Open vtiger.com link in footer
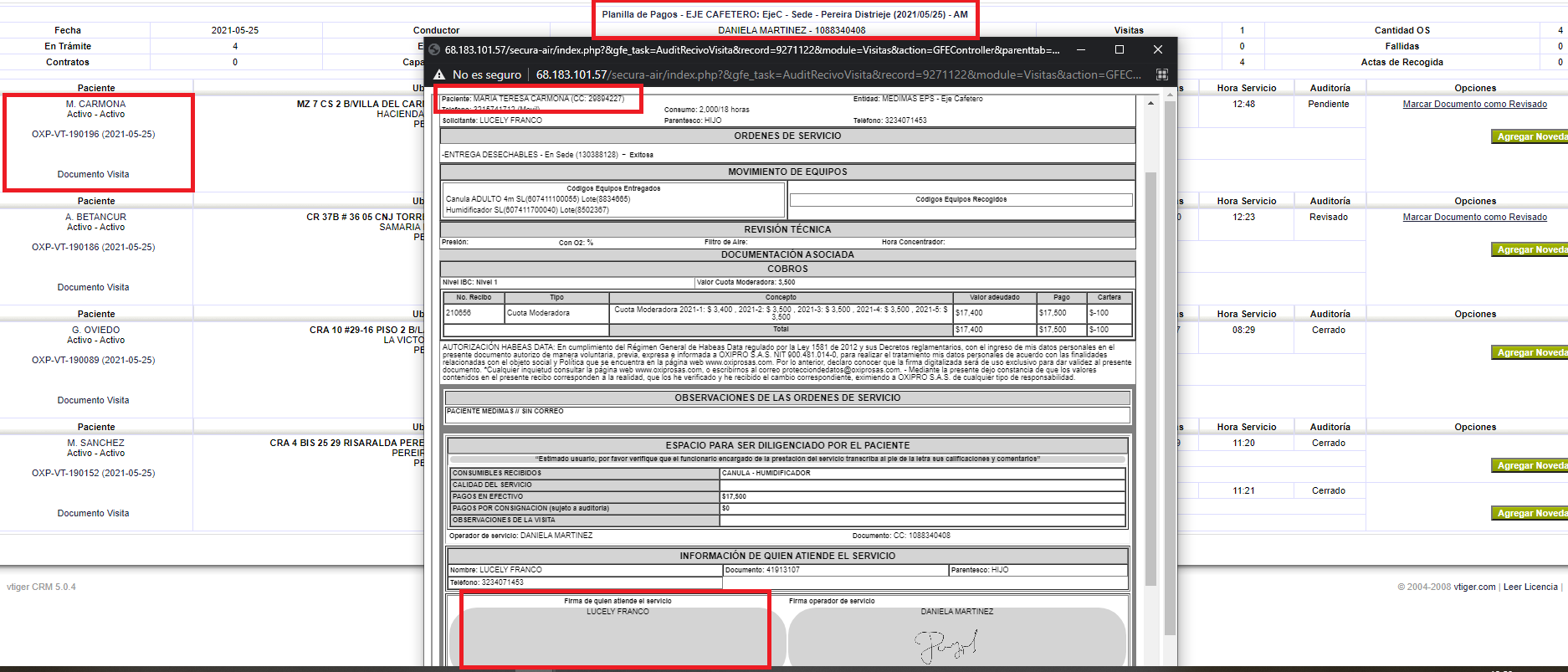The width and height of the screenshot is (1568, 672). (x=1474, y=587)
